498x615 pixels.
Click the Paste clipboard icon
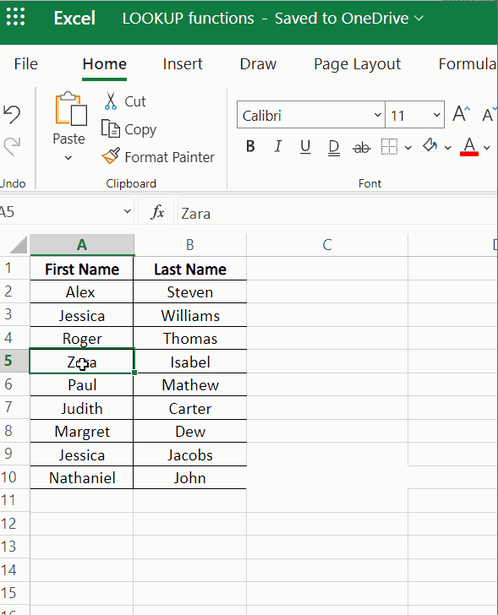pos(71,109)
